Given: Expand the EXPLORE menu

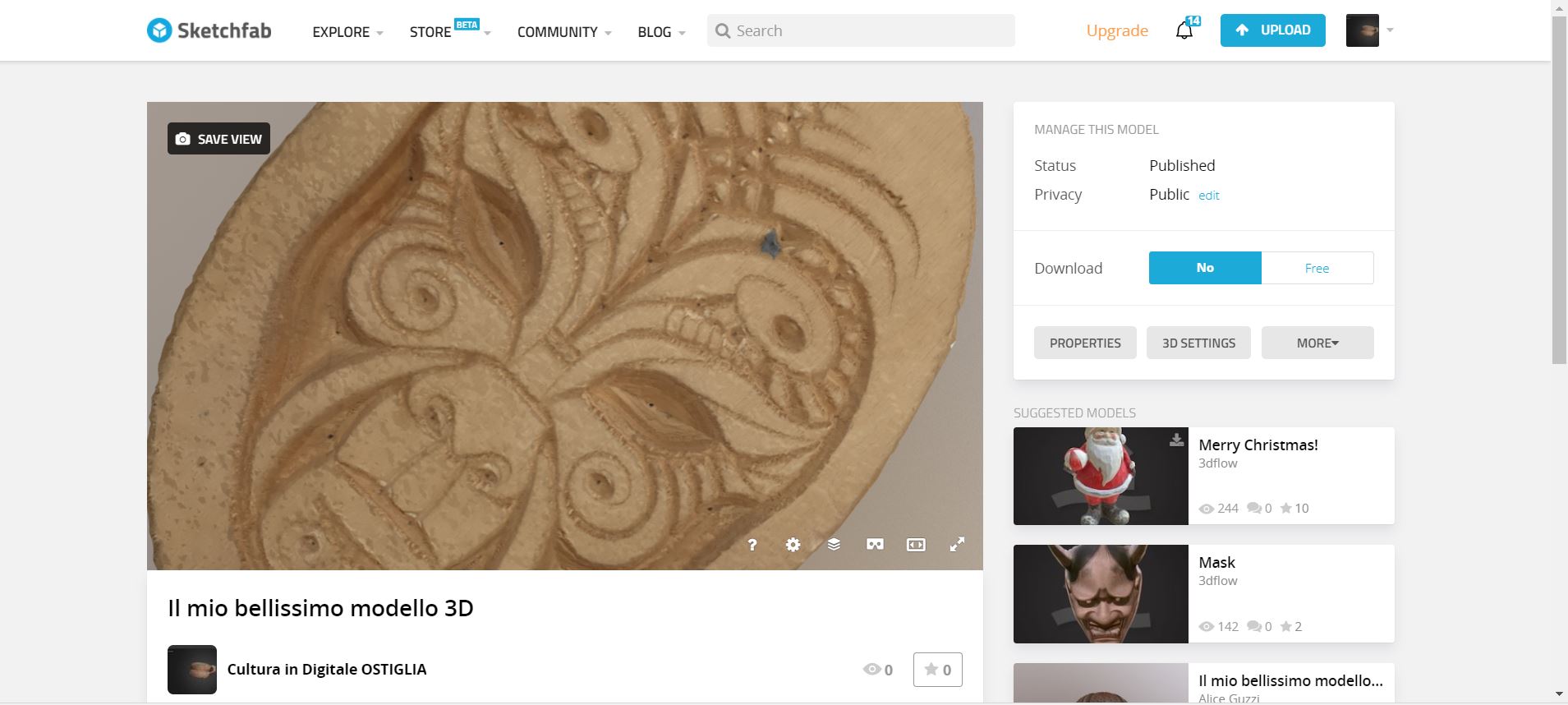Looking at the screenshot, I should (347, 32).
